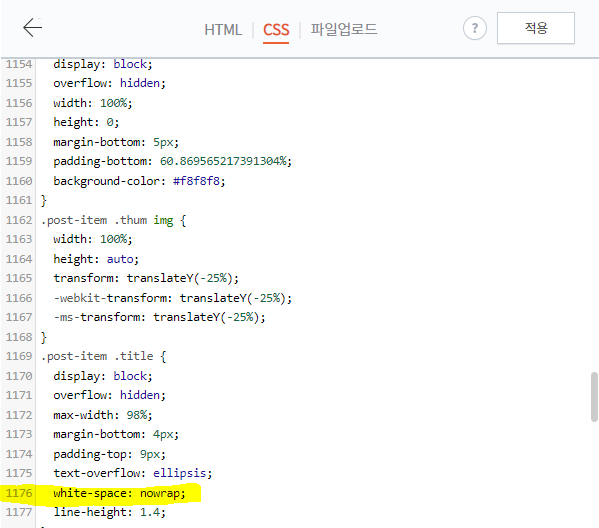Click 'width: 100%;' on line 1156
599x528 pixels.
pos(93,103)
